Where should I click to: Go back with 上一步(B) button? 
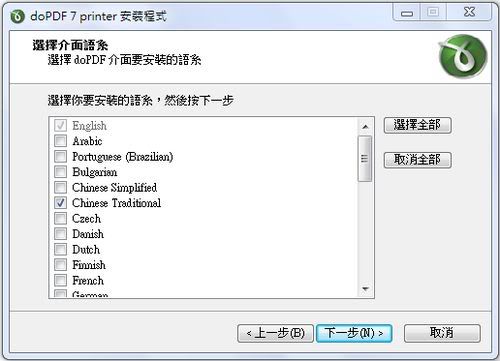[275, 333]
